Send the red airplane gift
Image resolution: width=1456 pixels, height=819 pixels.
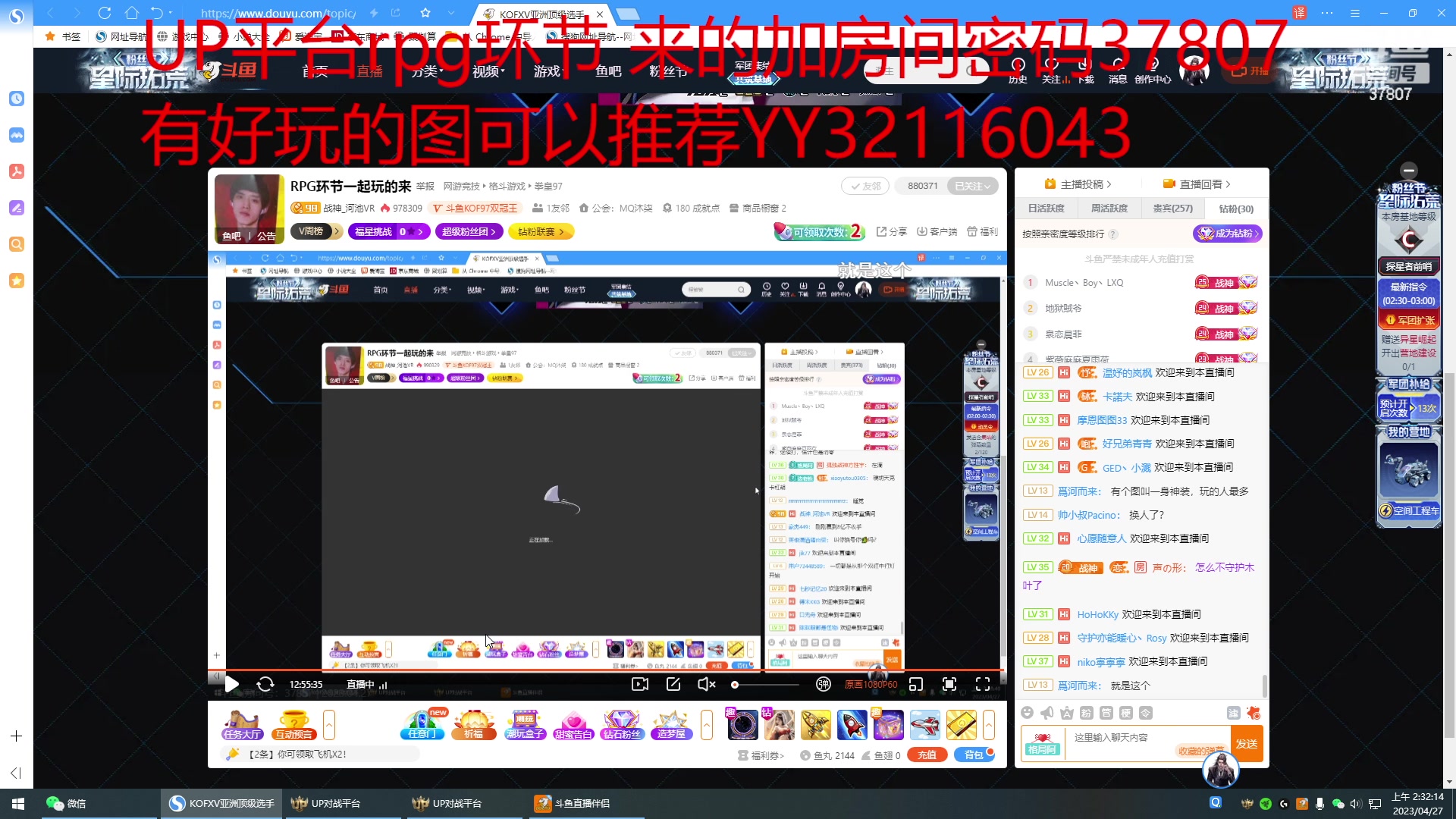924,725
